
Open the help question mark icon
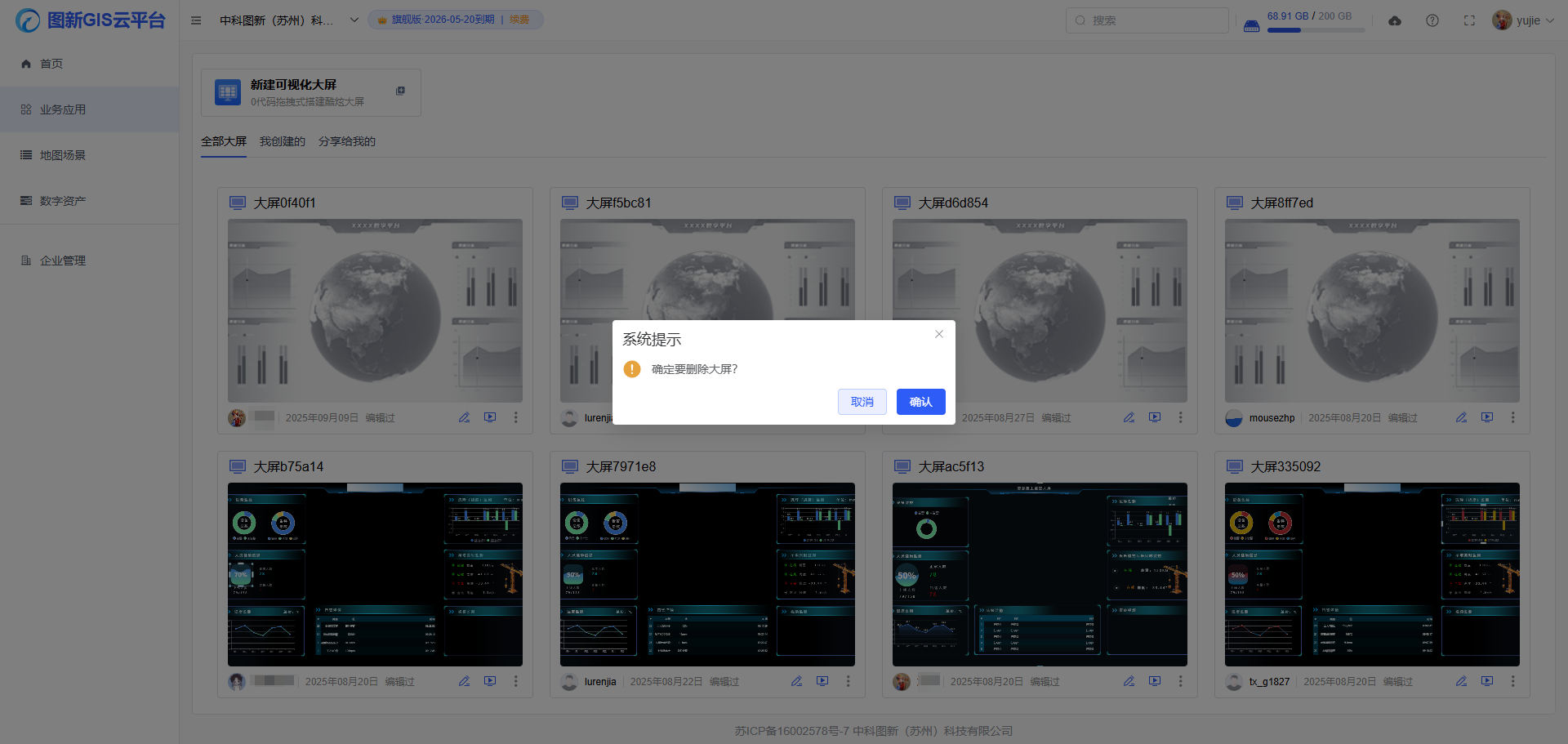1432,20
